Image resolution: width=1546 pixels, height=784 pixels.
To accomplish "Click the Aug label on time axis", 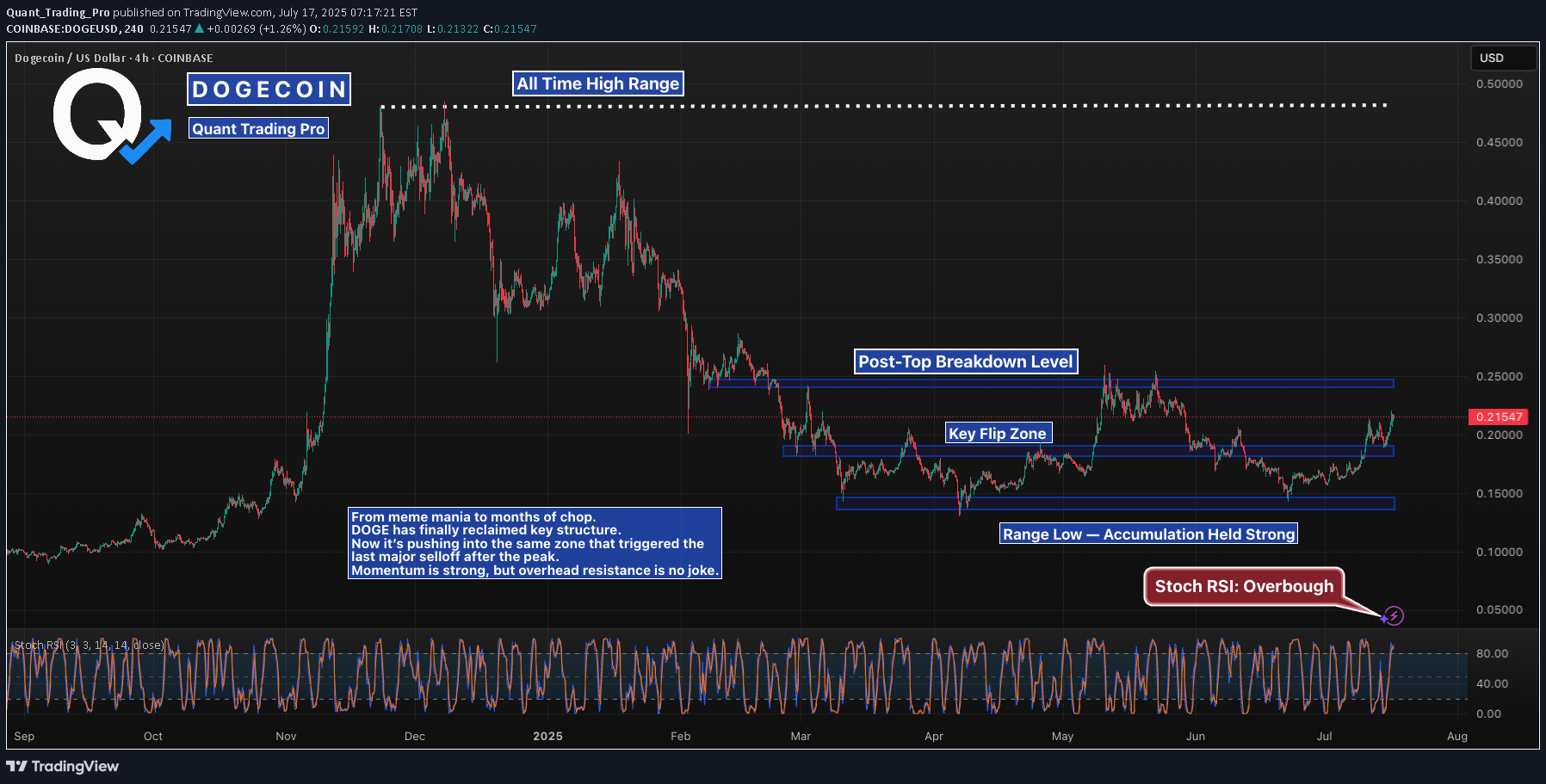I will pos(1457,736).
